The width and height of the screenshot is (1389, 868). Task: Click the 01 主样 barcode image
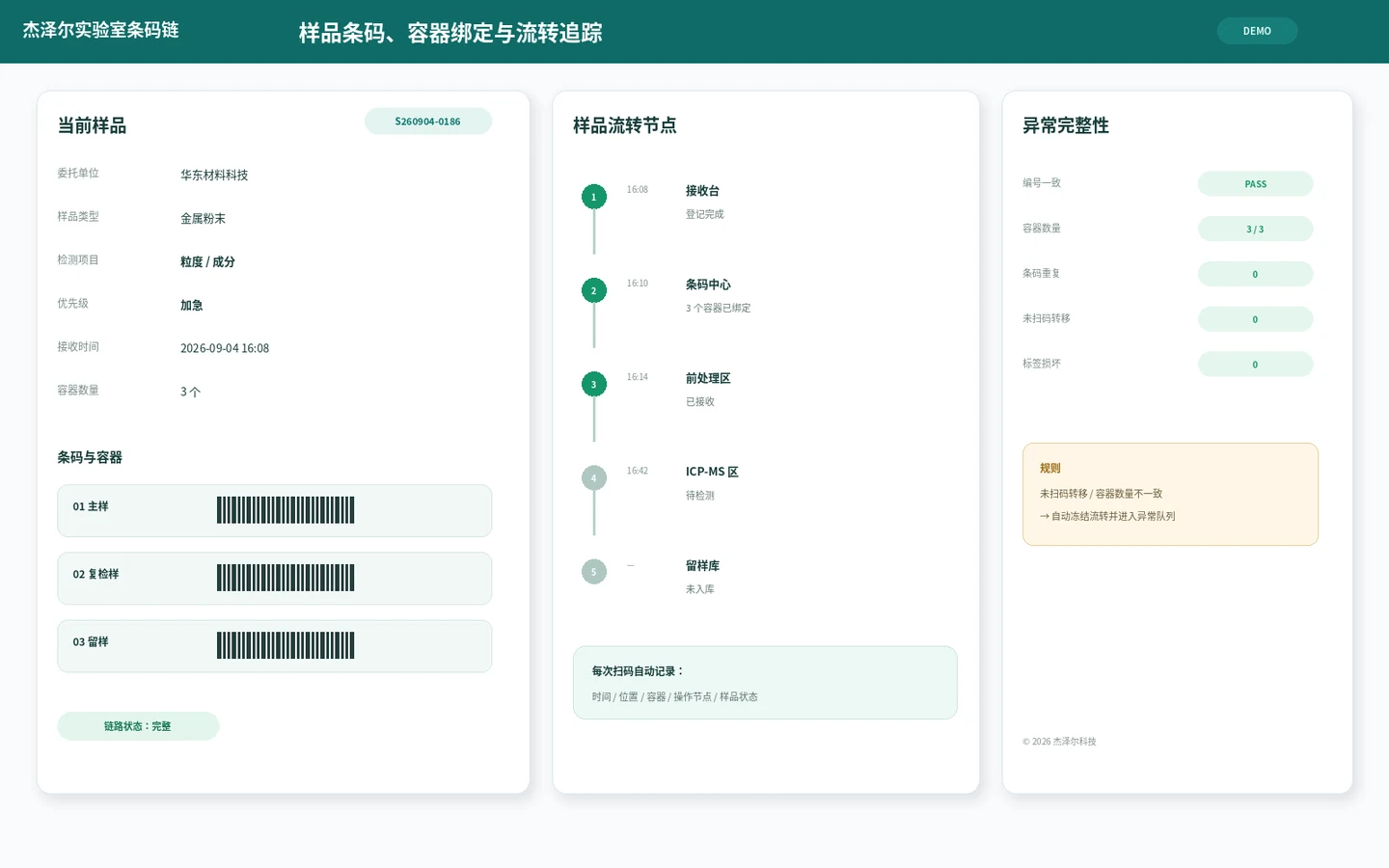pyautogui.click(x=286, y=510)
